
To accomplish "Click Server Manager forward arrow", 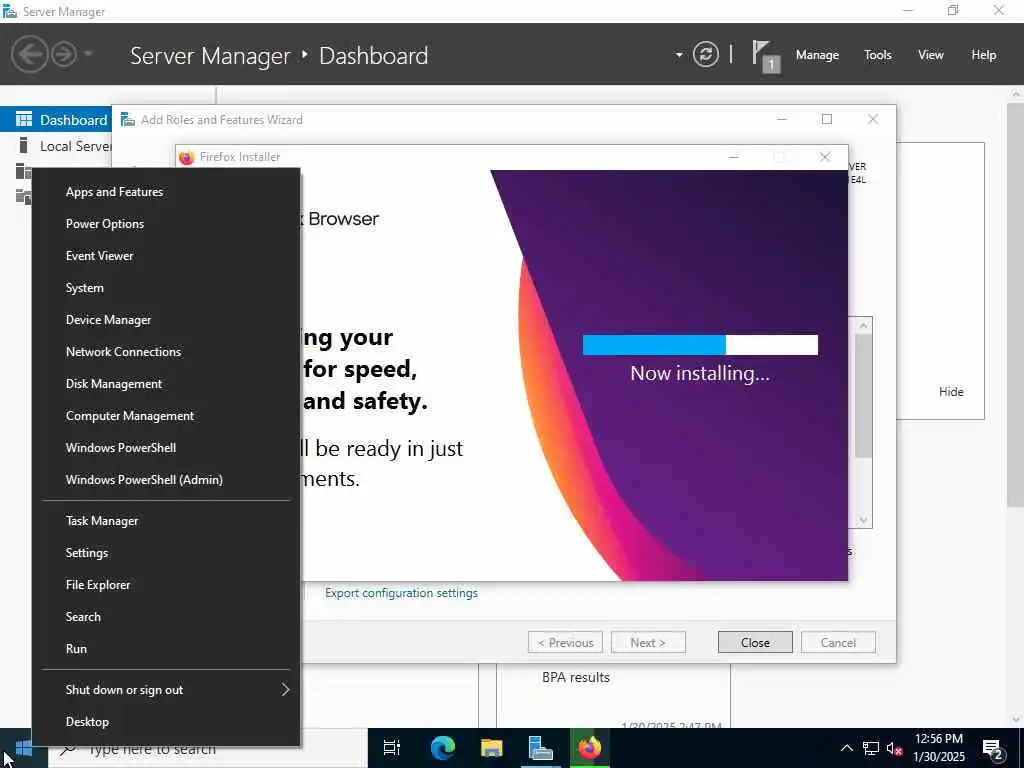I will (x=64, y=54).
